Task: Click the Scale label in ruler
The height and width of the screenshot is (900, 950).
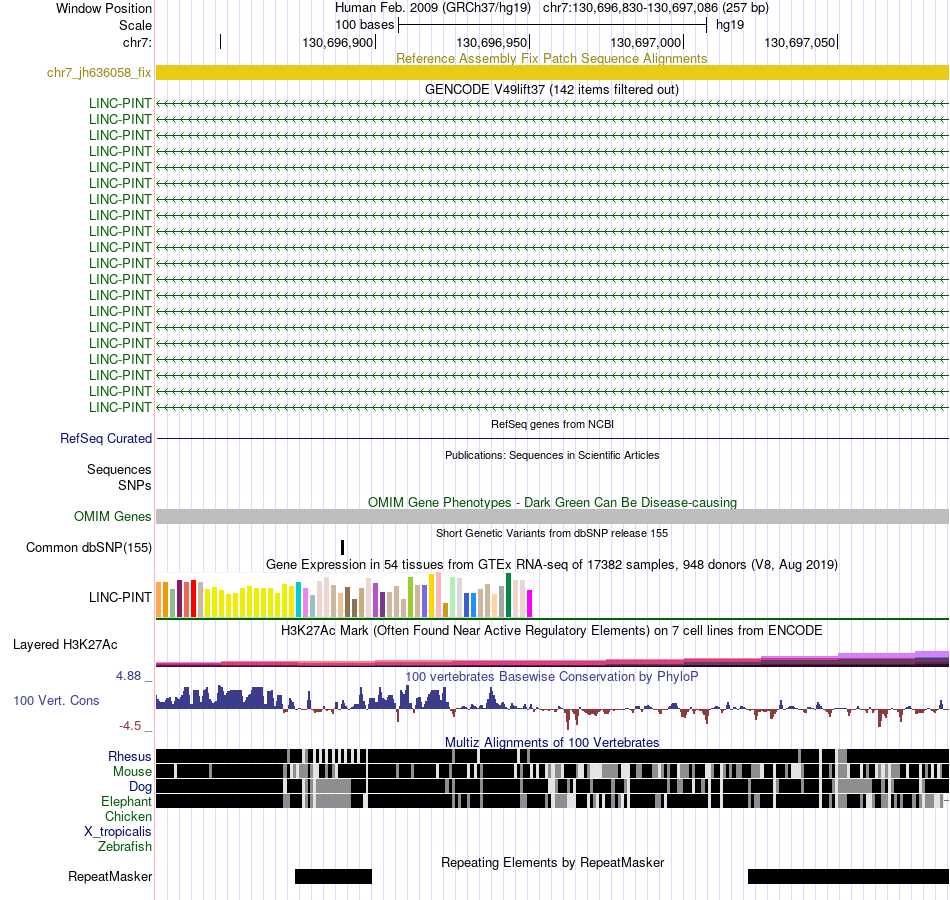Action: (x=135, y=25)
